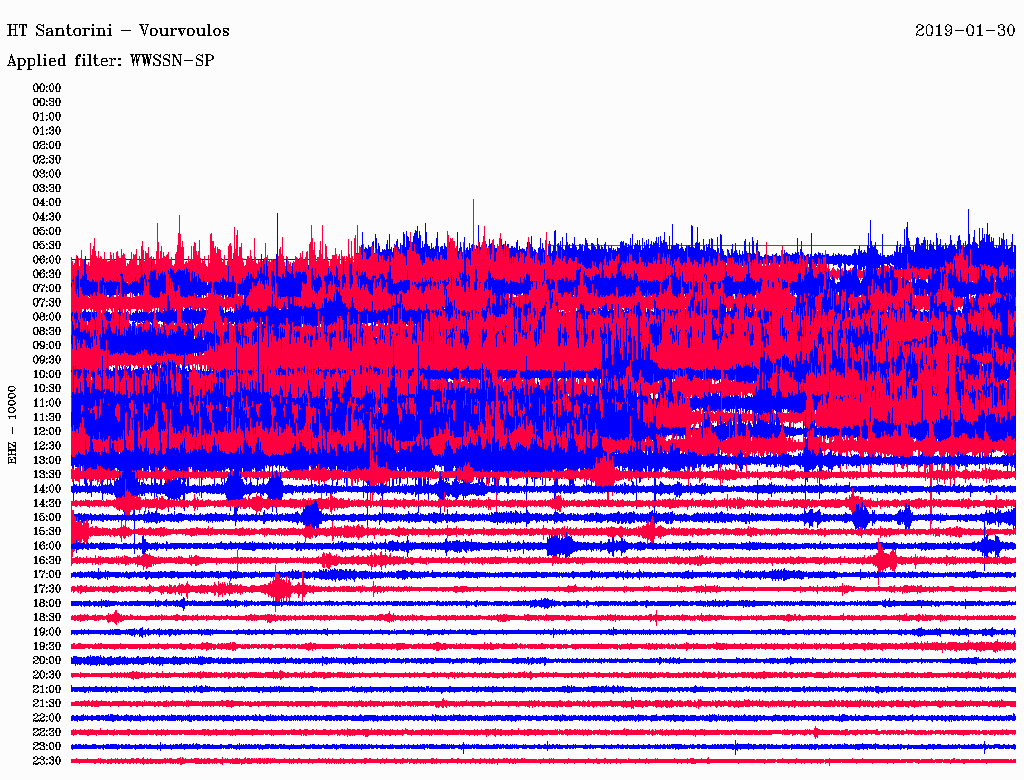Click the 04:00 time label
The height and width of the screenshot is (780, 1024).
[x=47, y=203]
